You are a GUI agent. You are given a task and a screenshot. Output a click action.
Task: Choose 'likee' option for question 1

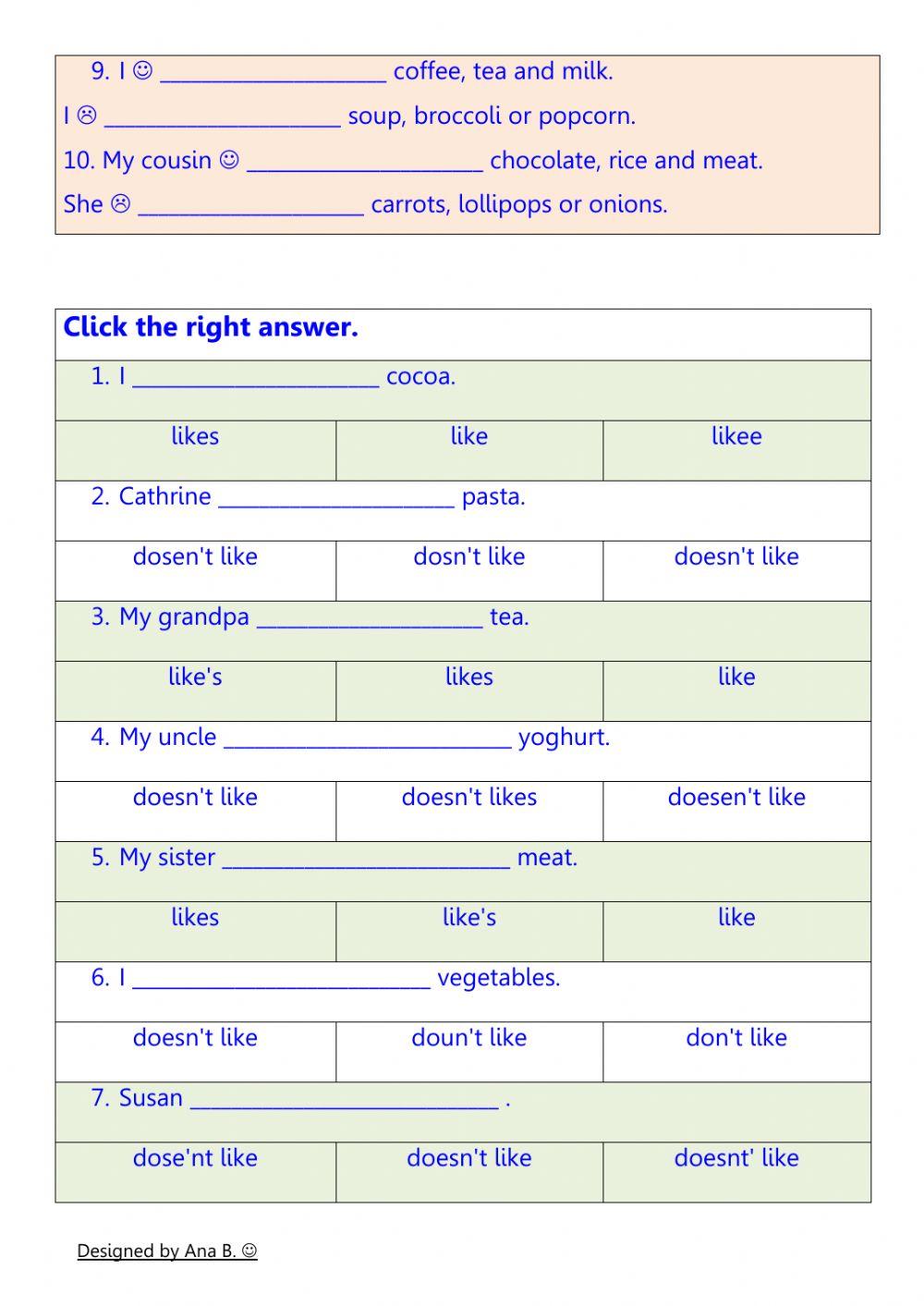click(x=736, y=437)
